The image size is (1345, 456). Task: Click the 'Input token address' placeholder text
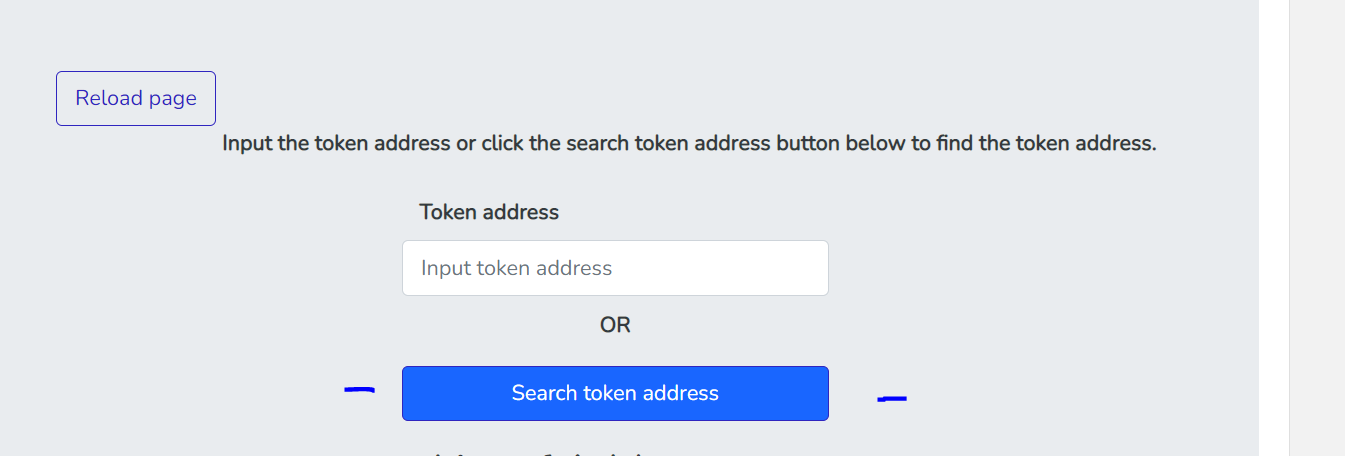[516, 268]
